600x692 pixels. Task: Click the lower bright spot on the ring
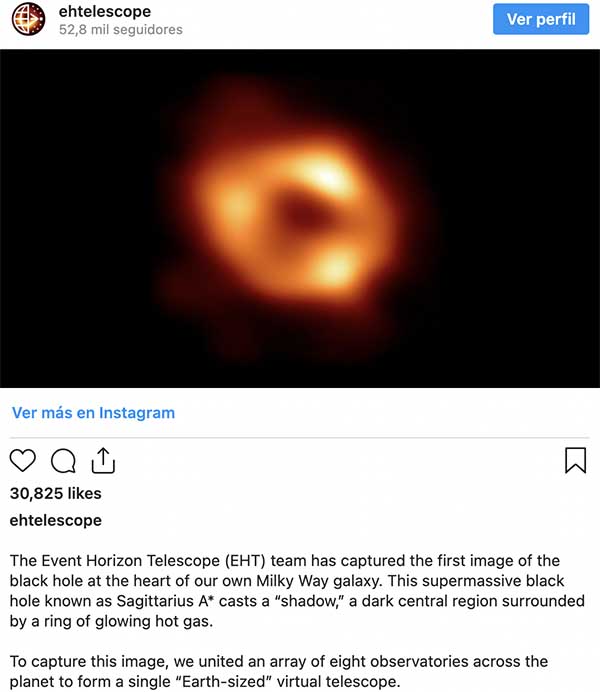tap(334, 267)
